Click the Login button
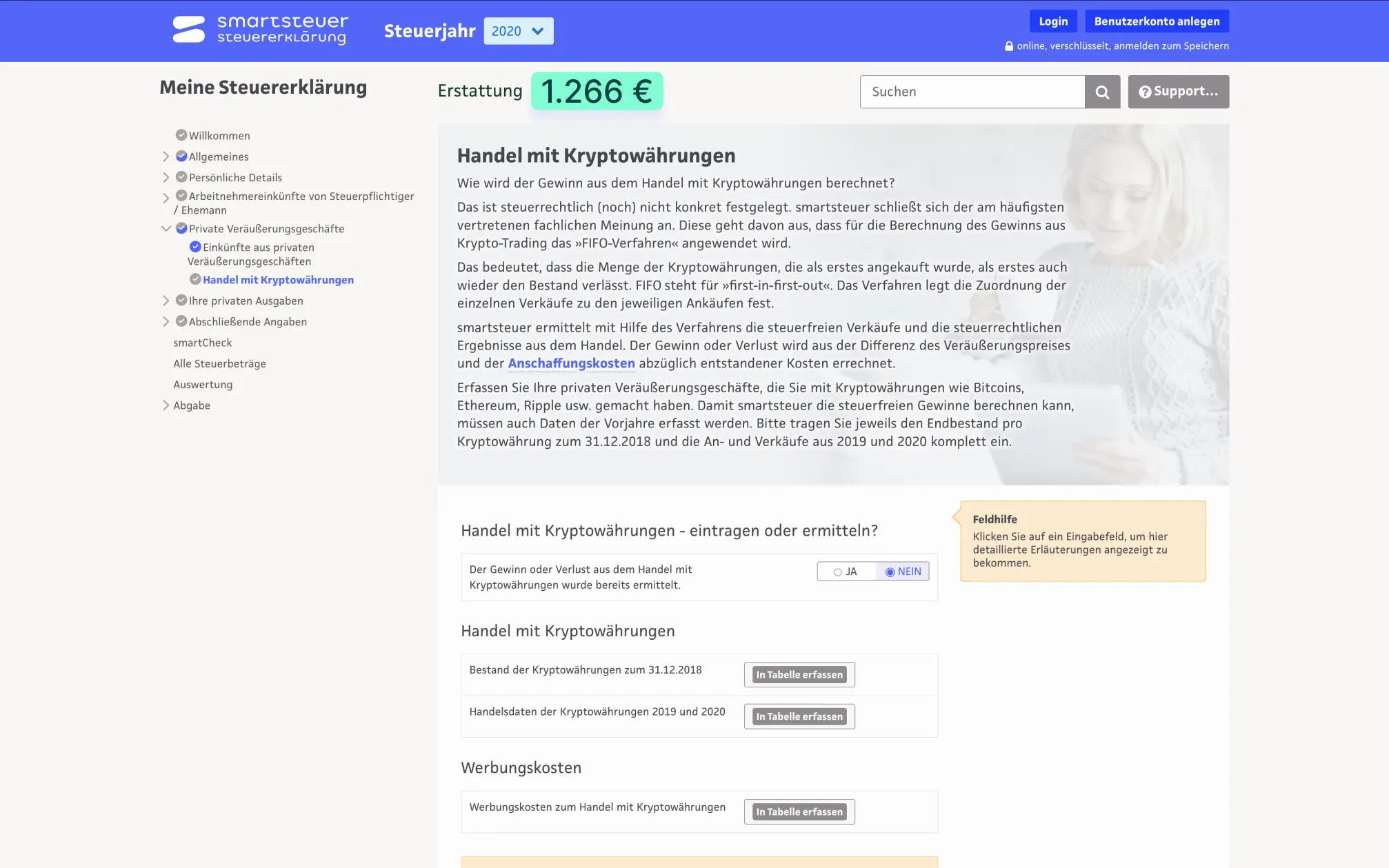 [x=1052, y=21]
